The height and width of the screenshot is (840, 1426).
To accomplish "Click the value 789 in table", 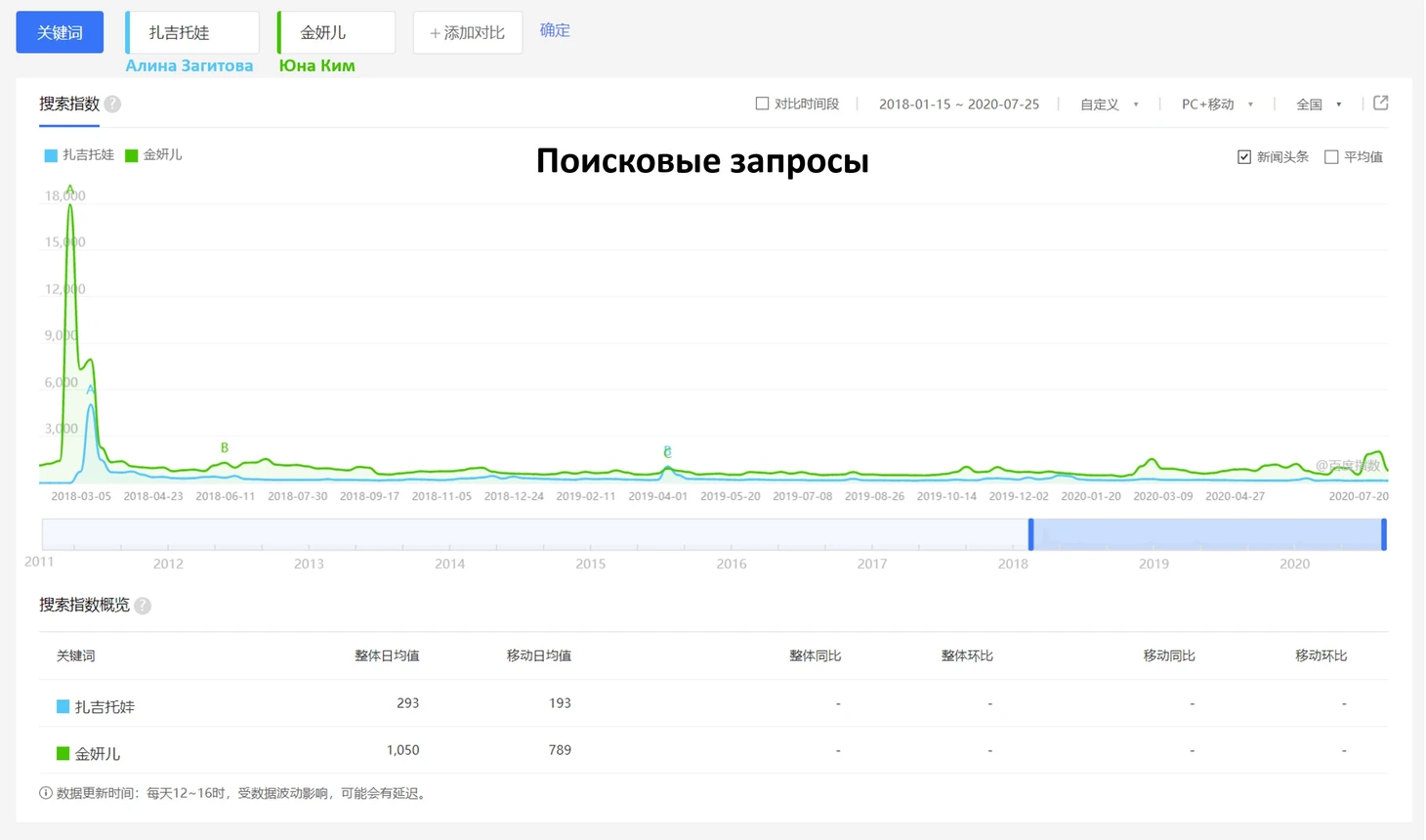I will (x=560, y=750).
